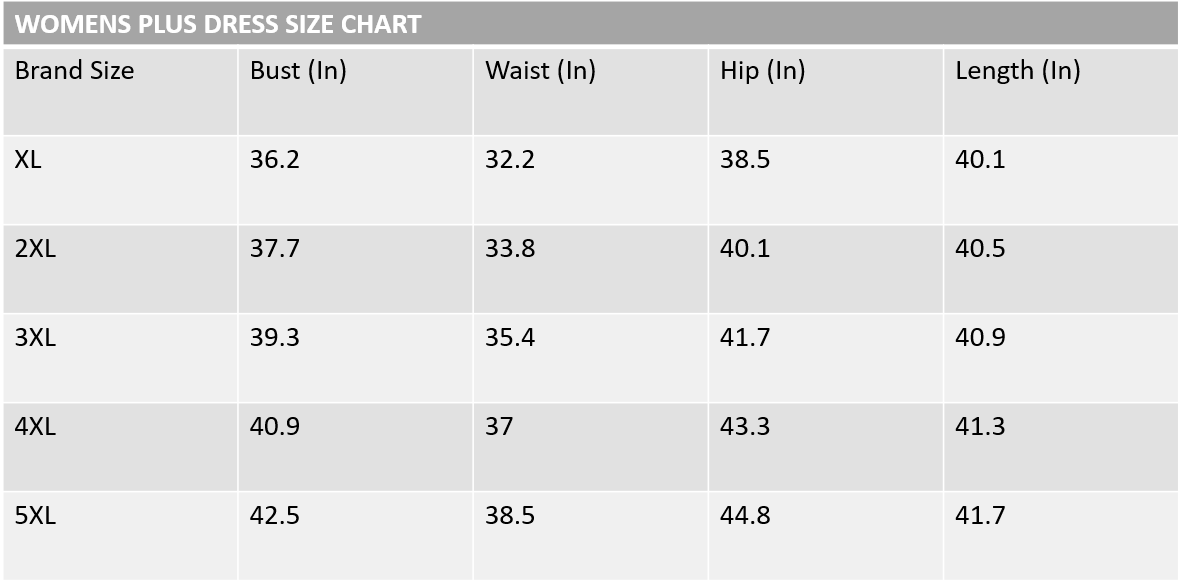Viewport: 1181px width, 583px height.
Task: Select the 3XL brand size cell
Action: pyautogui.click(x=36, y=338)
